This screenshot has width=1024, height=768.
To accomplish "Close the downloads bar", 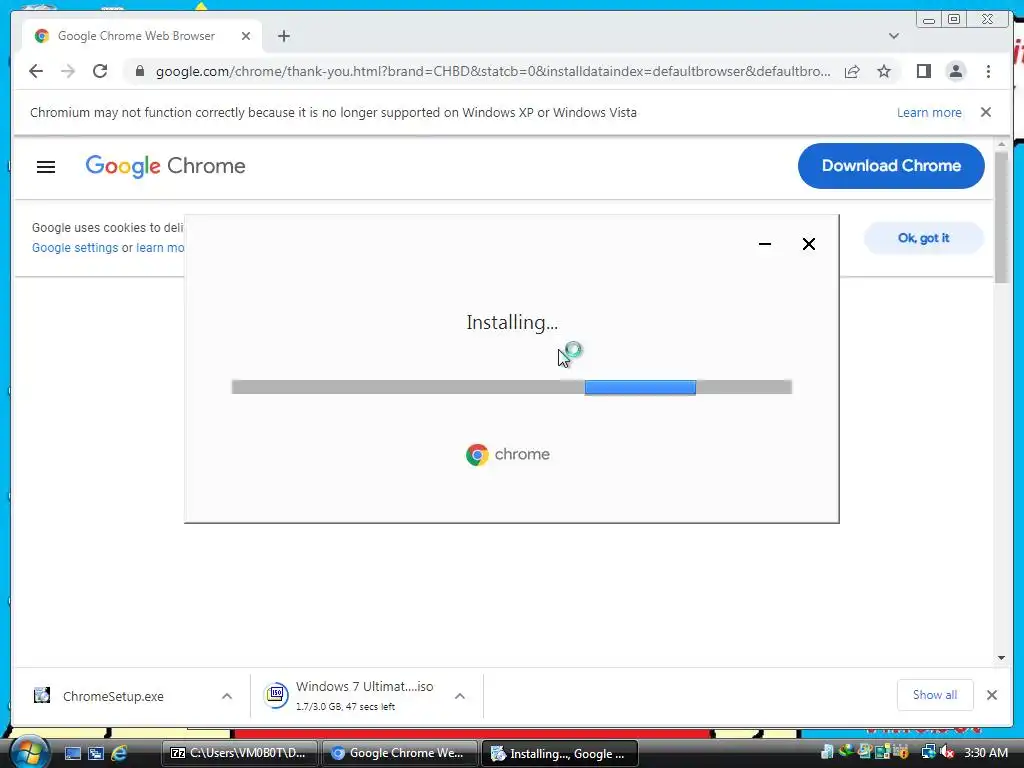I will [x=992, y=696].
